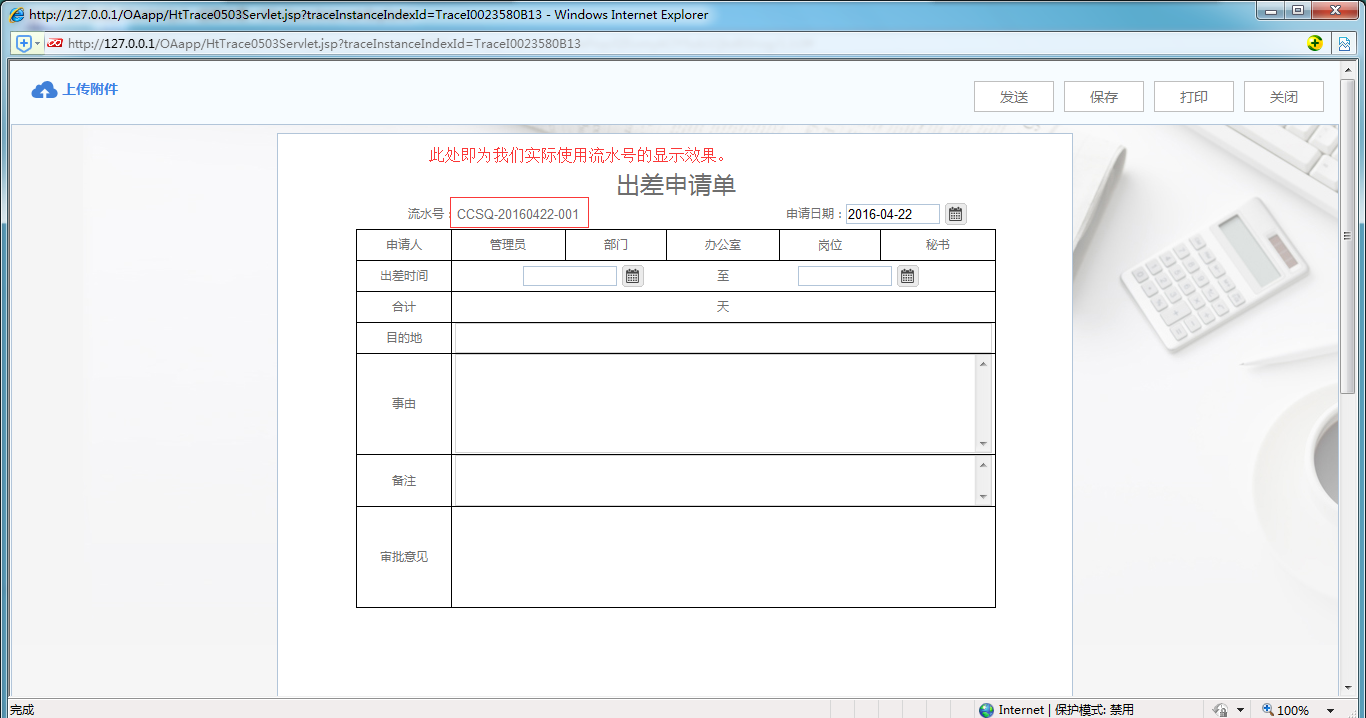This screenshot has width=1366, height=718.
Task: Click the green icon at address bar right
Action: (x=1315, y=43)
